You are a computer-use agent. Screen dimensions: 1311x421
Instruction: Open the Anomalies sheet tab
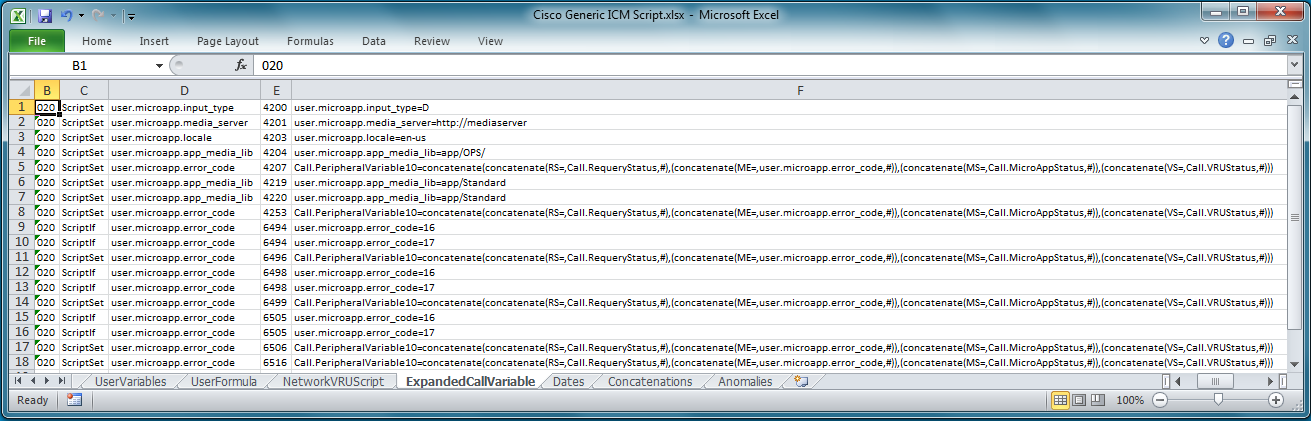pyautogui.click(x=745, y=381)
